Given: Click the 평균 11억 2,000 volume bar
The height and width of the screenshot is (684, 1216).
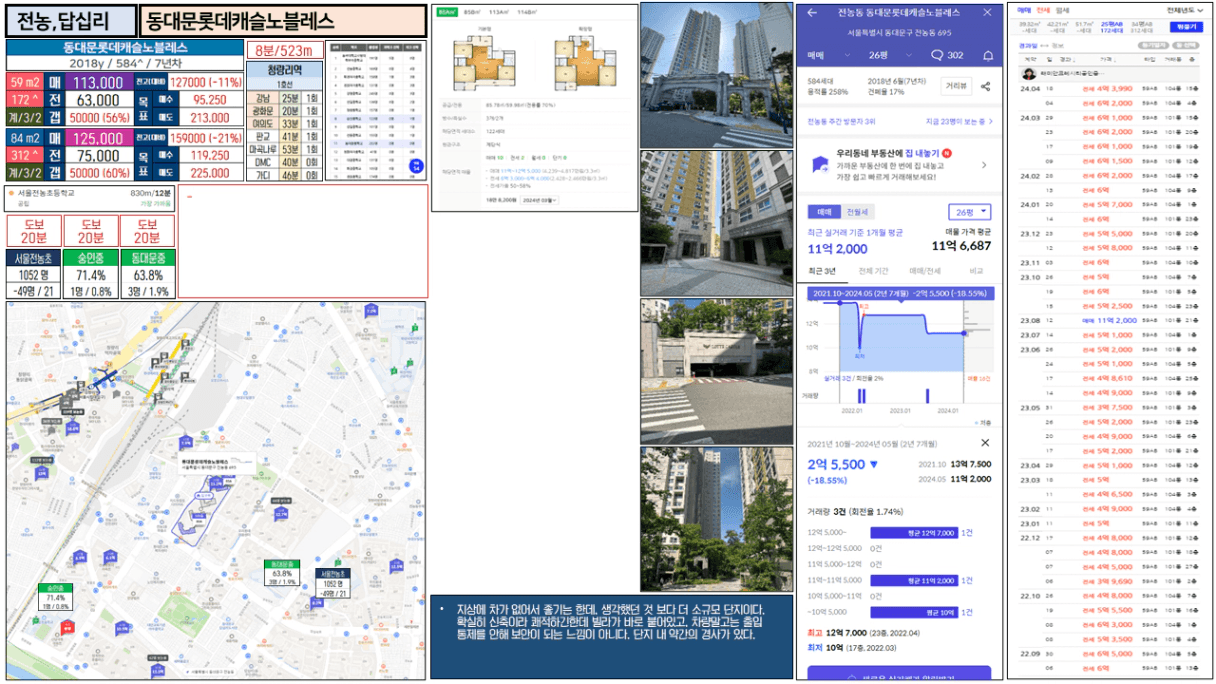Looking at the screenshot, I should click(x=914, y=580).
